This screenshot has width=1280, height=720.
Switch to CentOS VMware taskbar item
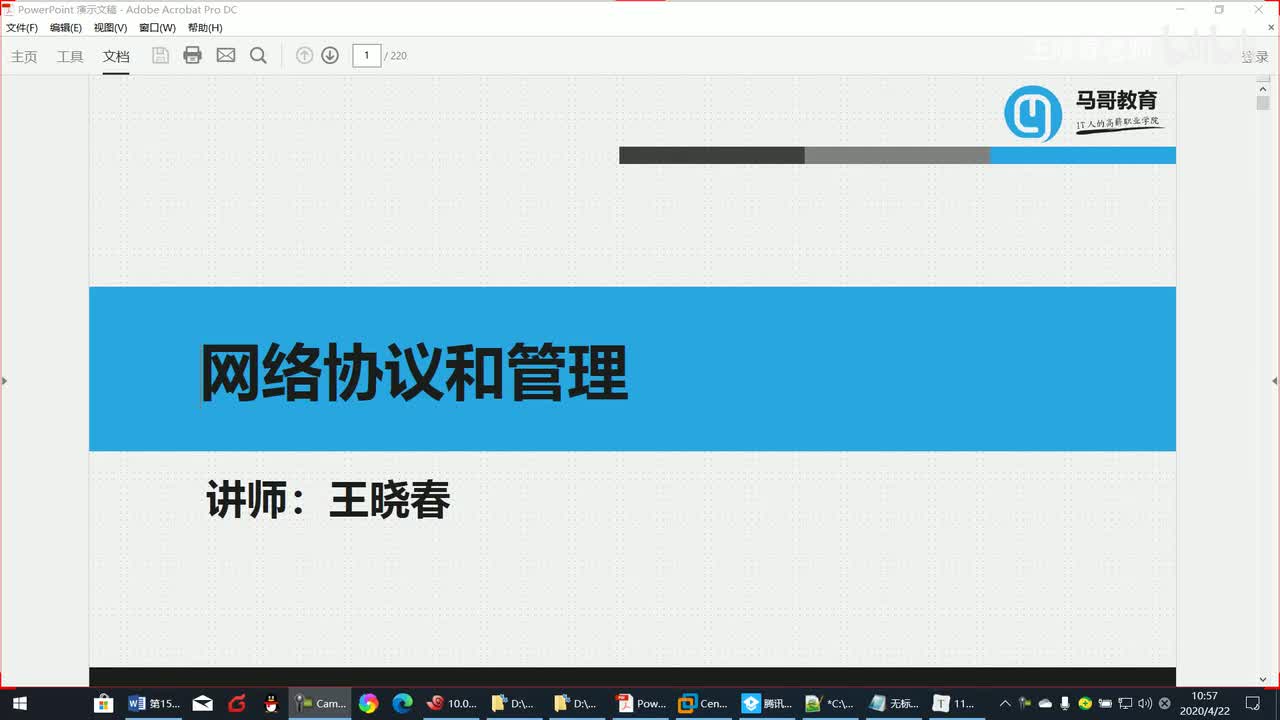702,703
